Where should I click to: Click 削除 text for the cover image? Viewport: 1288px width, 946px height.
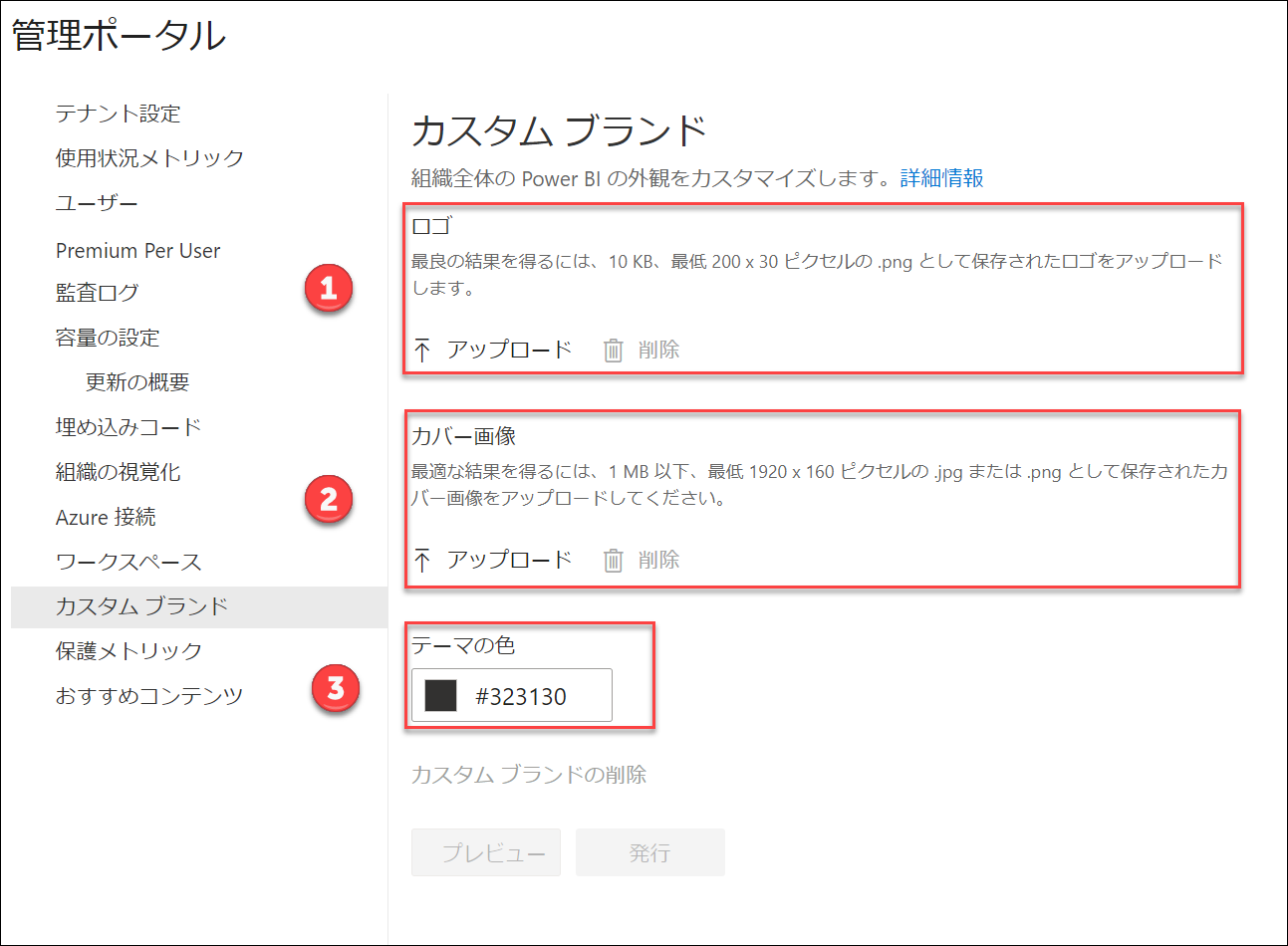(x=658, y=561)
